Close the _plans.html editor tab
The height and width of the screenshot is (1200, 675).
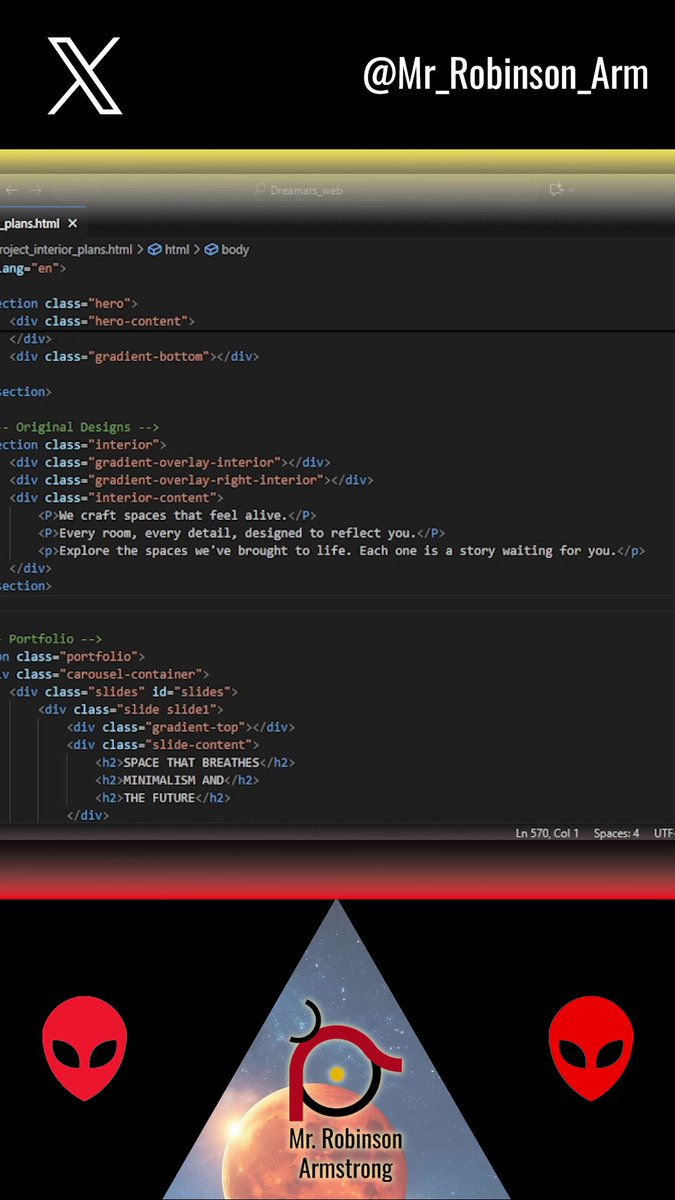click(73, 224)
